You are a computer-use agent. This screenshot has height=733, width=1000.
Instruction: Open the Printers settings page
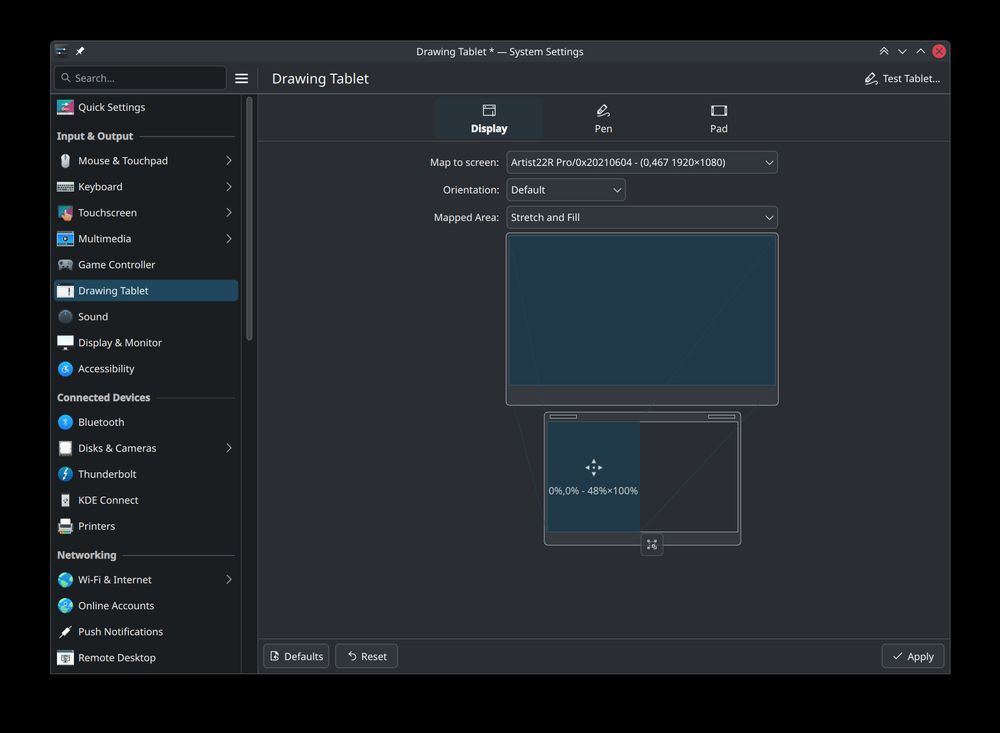96,526
